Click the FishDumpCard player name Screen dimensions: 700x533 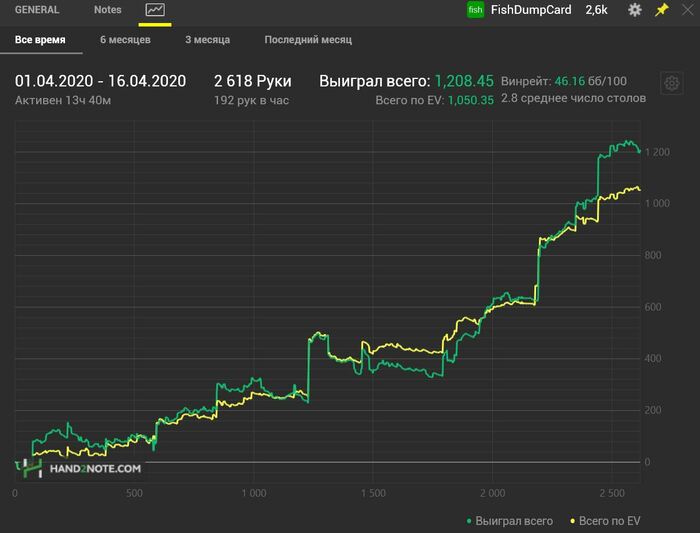(531, 10)
